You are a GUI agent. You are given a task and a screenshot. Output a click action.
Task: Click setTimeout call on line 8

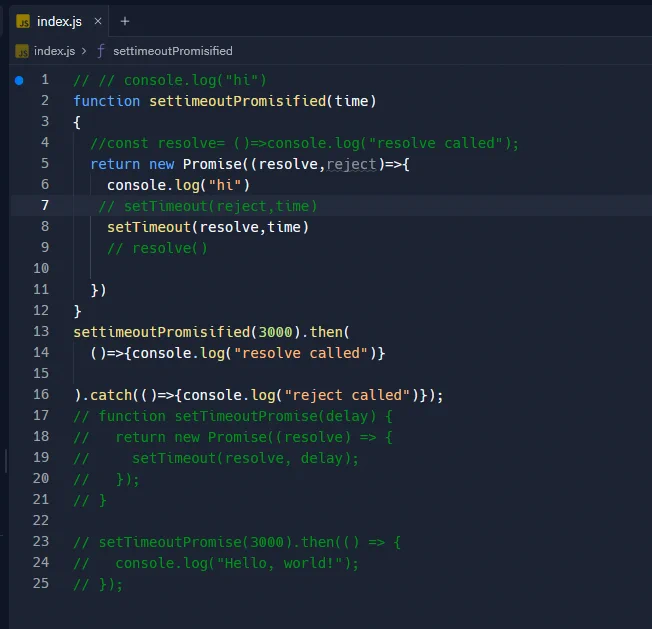pyautogui.click(x=149, y=227)
